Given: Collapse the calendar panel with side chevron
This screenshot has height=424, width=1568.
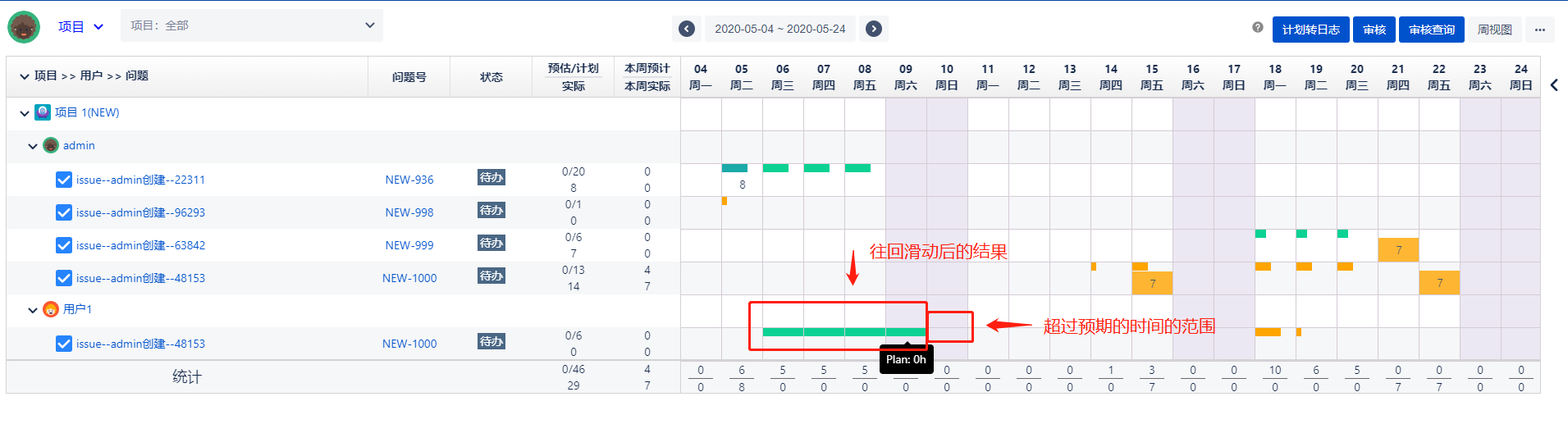Looking at the screenshot, I should pos(1554,85).
